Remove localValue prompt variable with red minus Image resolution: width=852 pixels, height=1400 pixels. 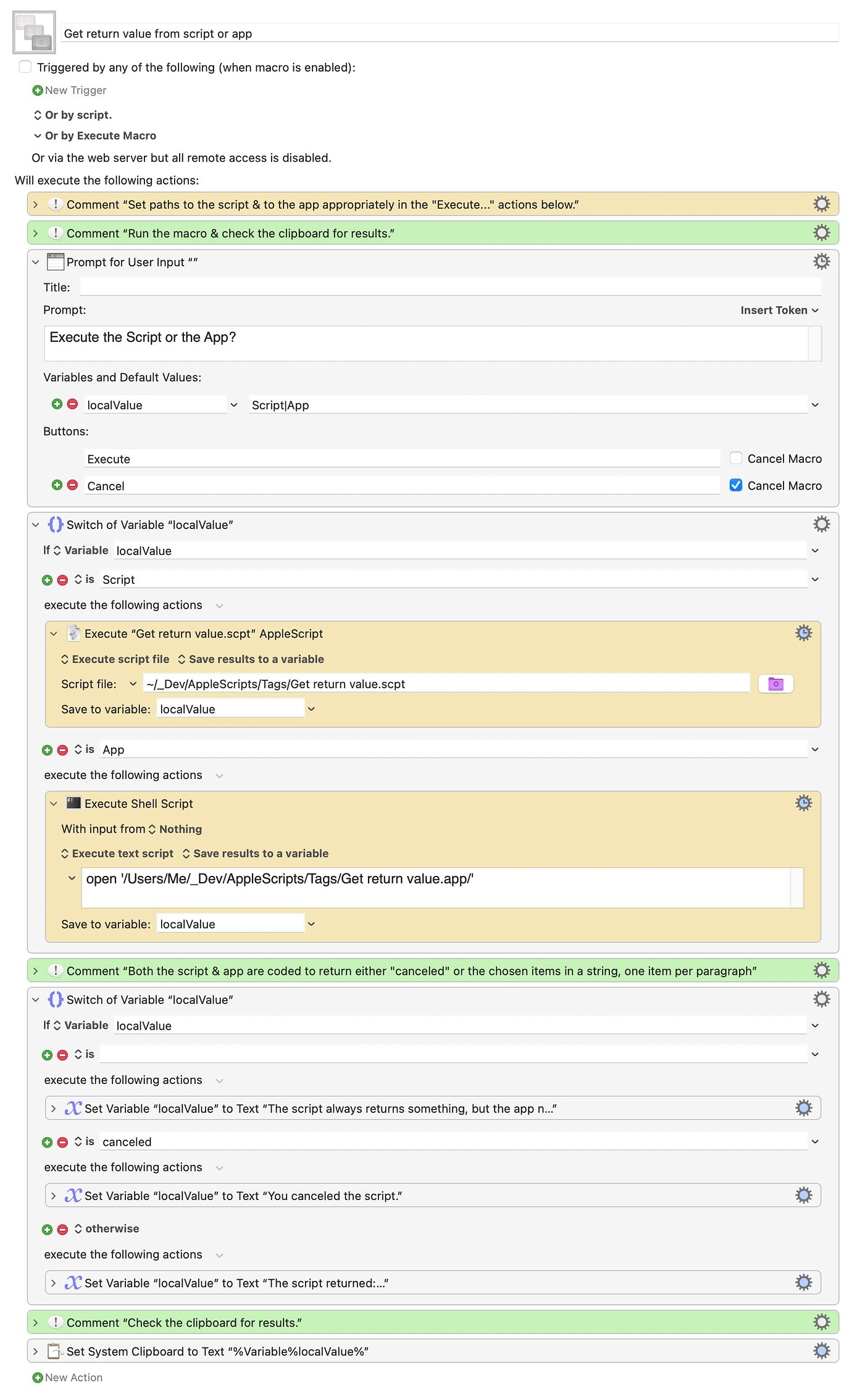pos(72,404)
